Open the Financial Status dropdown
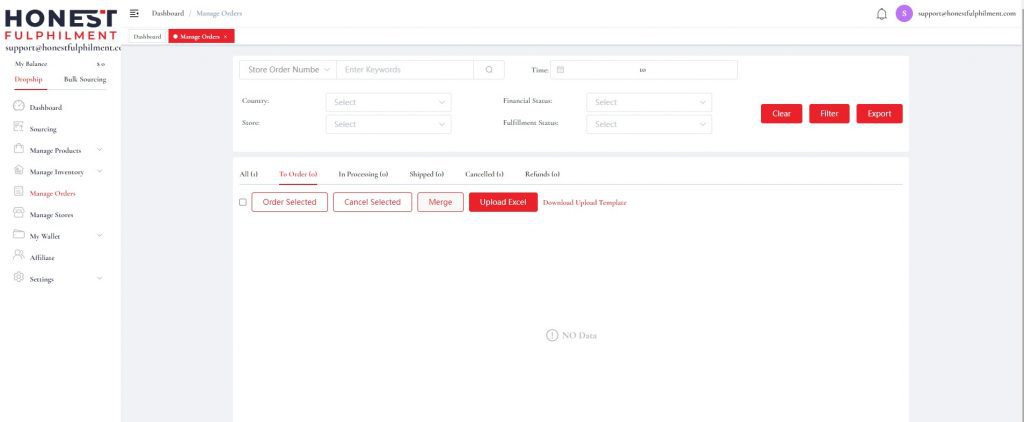 click(649, 102)
